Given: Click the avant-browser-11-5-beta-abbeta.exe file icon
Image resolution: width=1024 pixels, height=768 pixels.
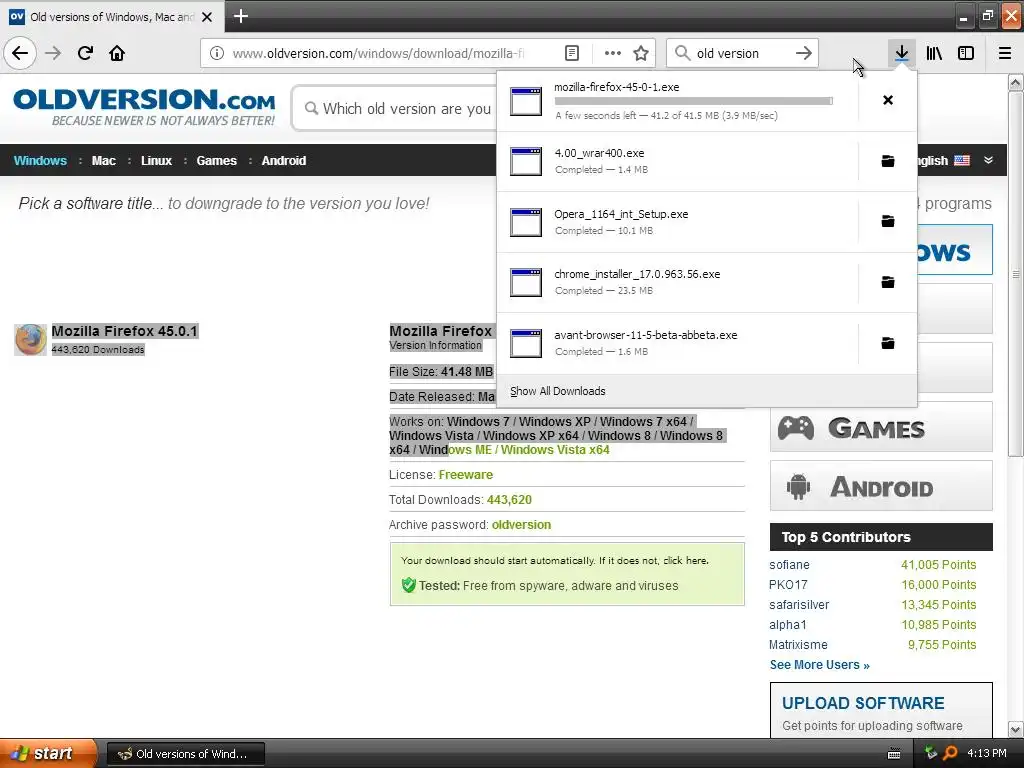Looking at the screenshot, I should [x=526, y=344].
